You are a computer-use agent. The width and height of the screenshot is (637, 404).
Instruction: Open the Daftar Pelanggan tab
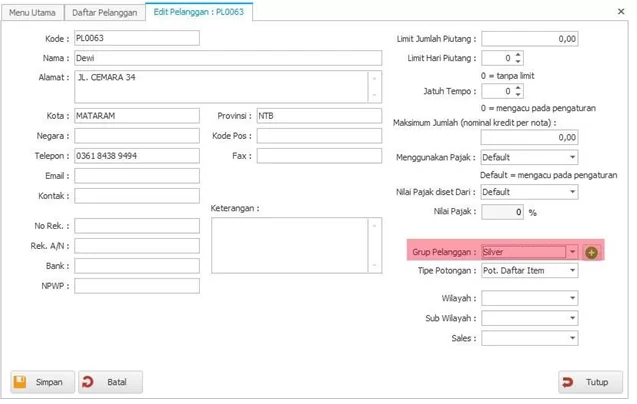[103, 11]
